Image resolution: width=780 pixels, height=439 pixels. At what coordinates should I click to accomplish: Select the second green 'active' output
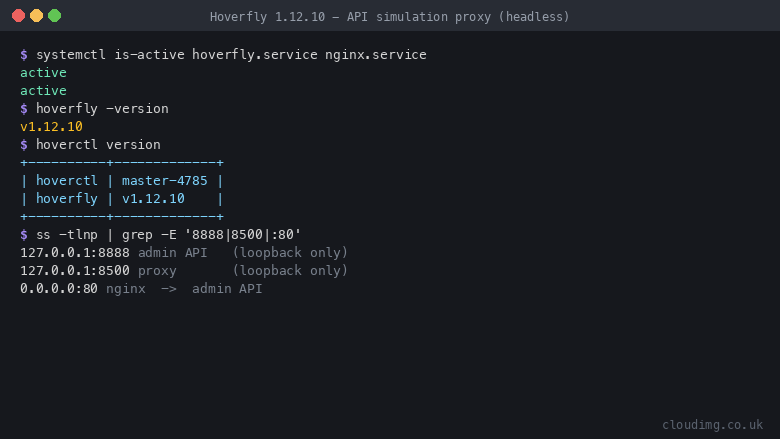point(43,90)
